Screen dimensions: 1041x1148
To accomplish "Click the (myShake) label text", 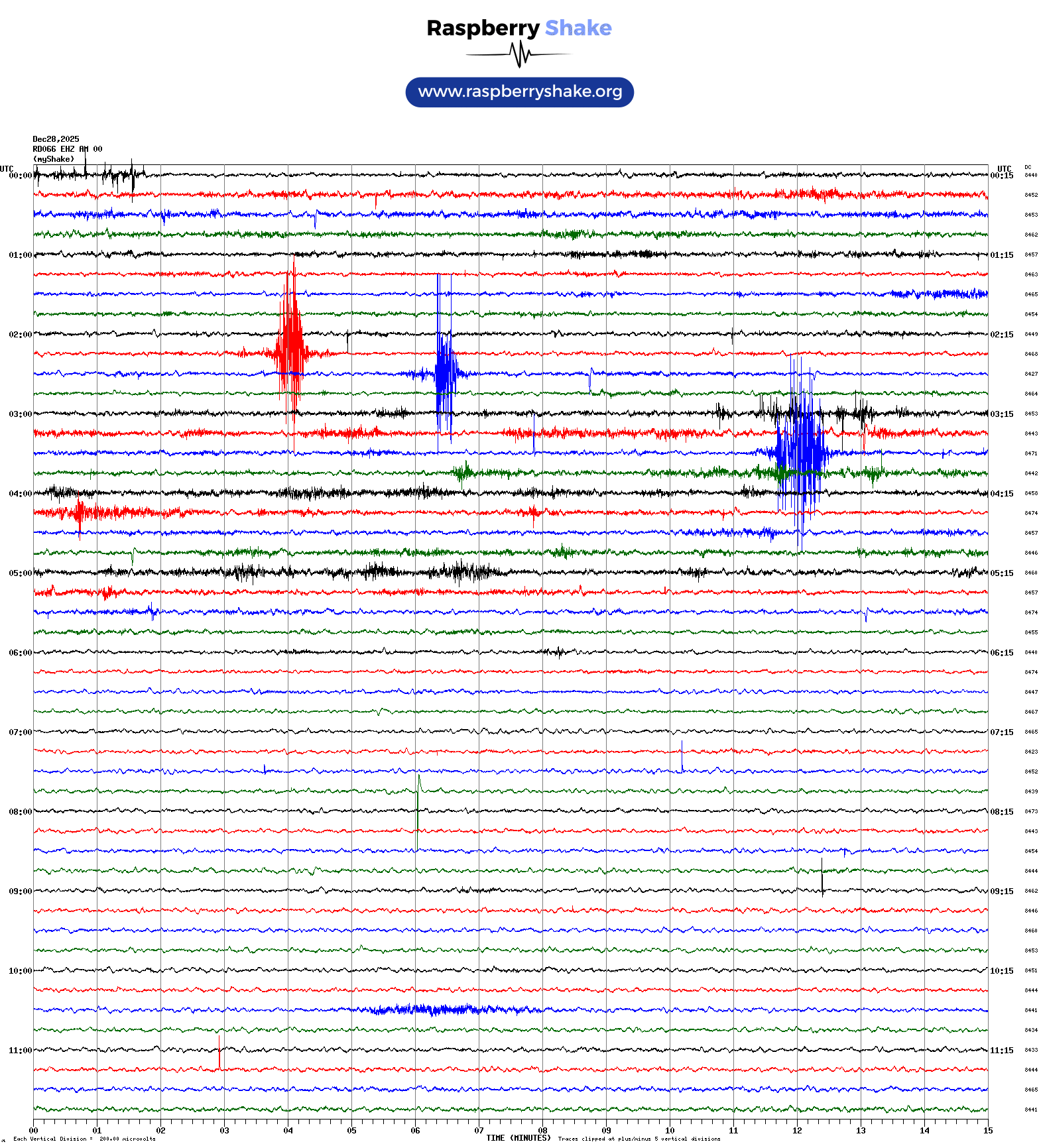I will tap(54, 159).
